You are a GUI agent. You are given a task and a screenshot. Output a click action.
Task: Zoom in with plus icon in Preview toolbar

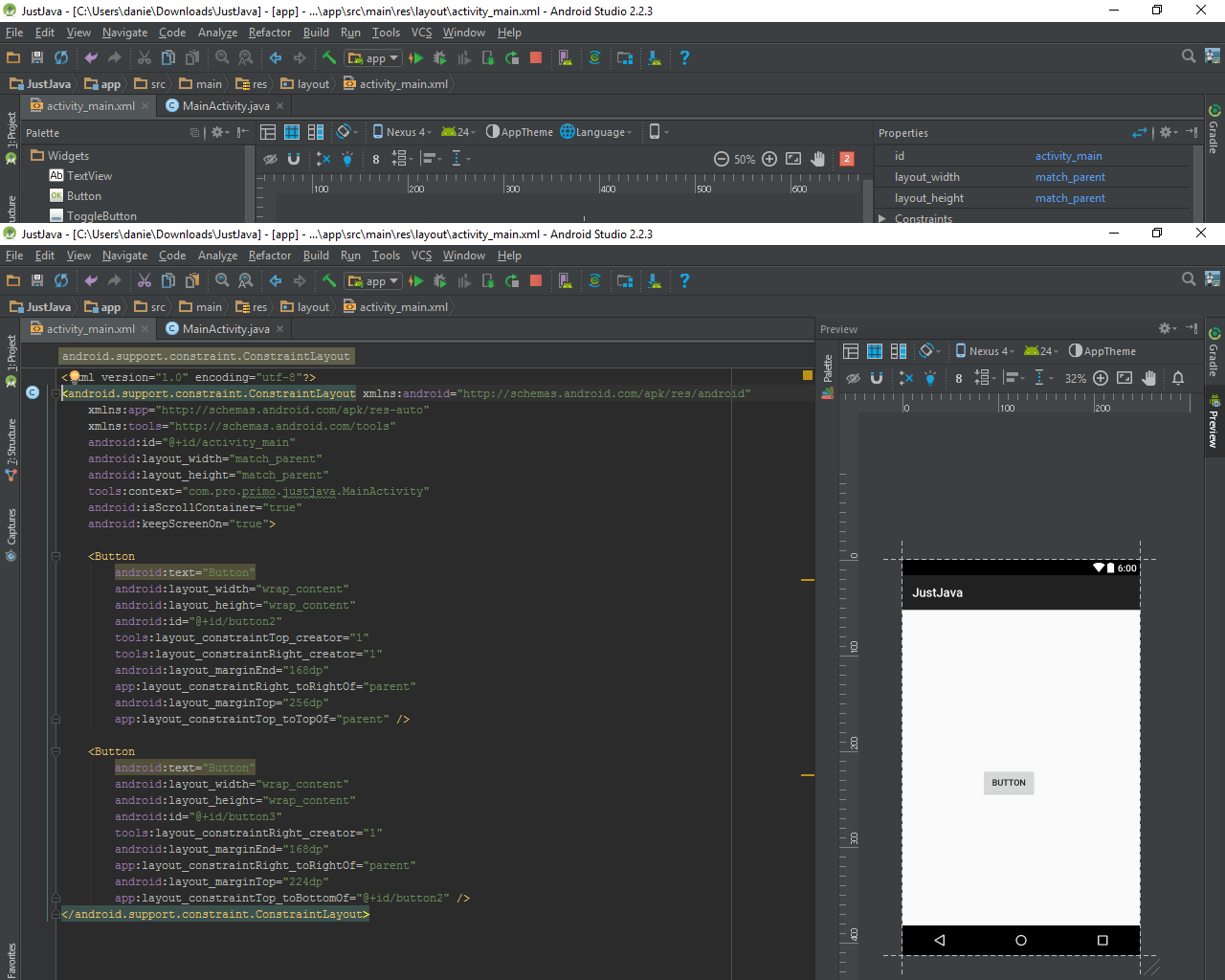(1101, 378)
